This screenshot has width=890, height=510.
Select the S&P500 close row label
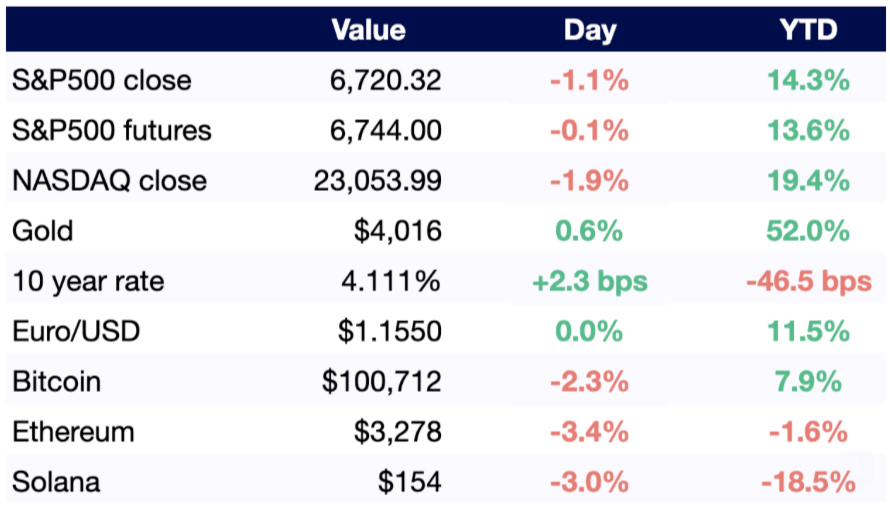[101, 81]
